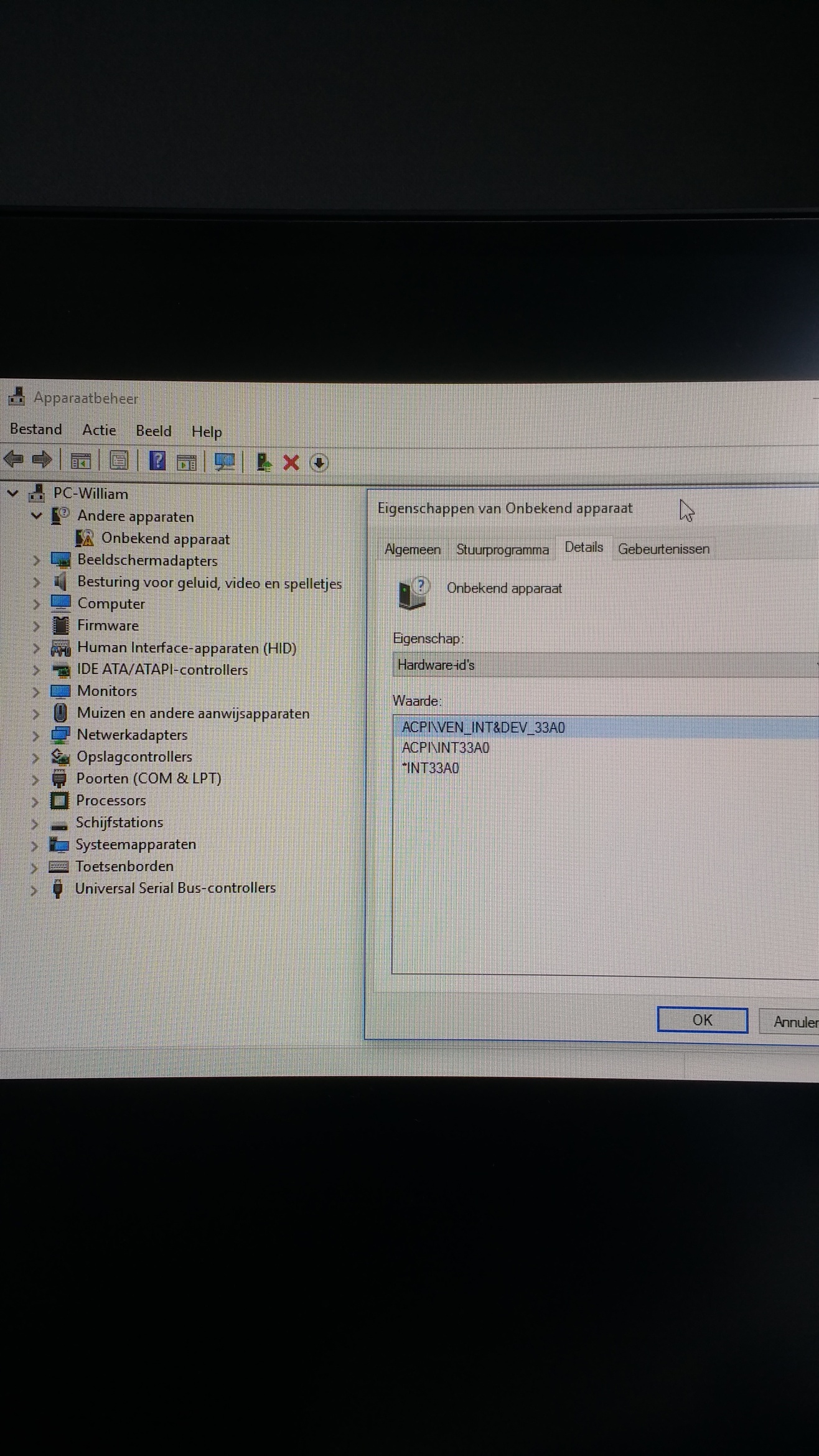
Task: Expand the Toetsenborden category chevron
Action: coord(34,867)
